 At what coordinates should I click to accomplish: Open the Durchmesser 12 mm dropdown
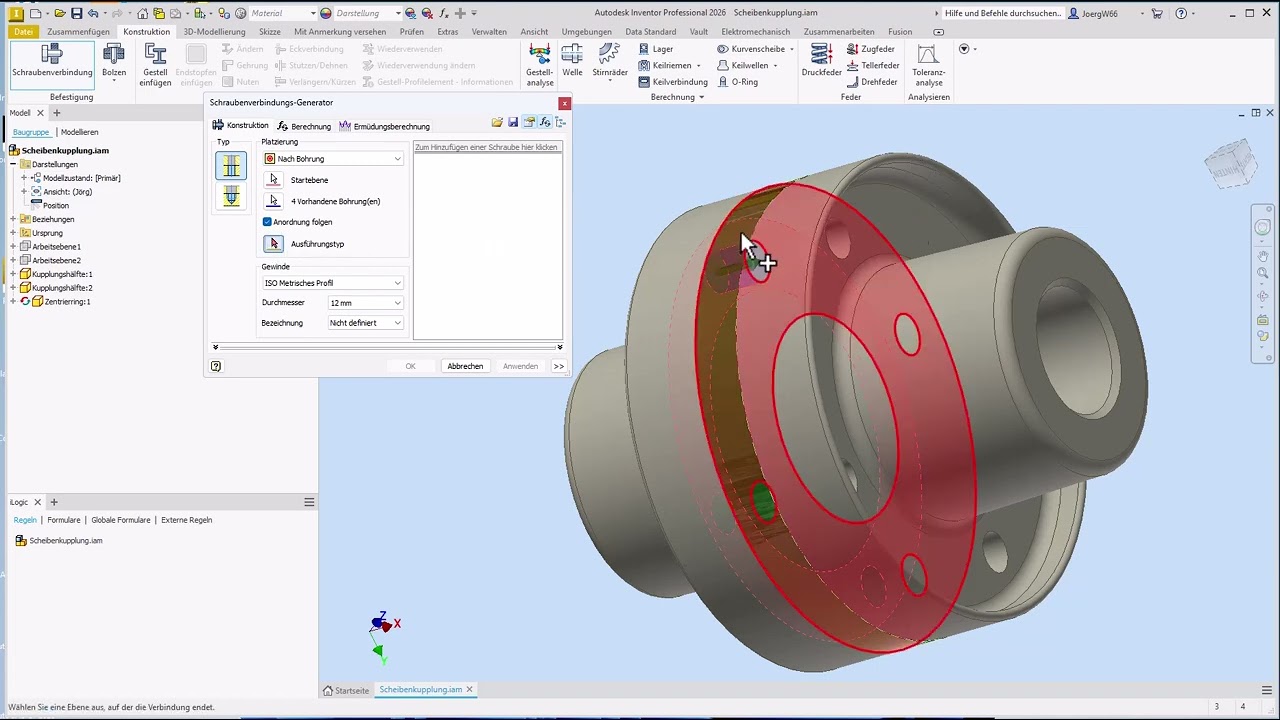coord(366,303)
